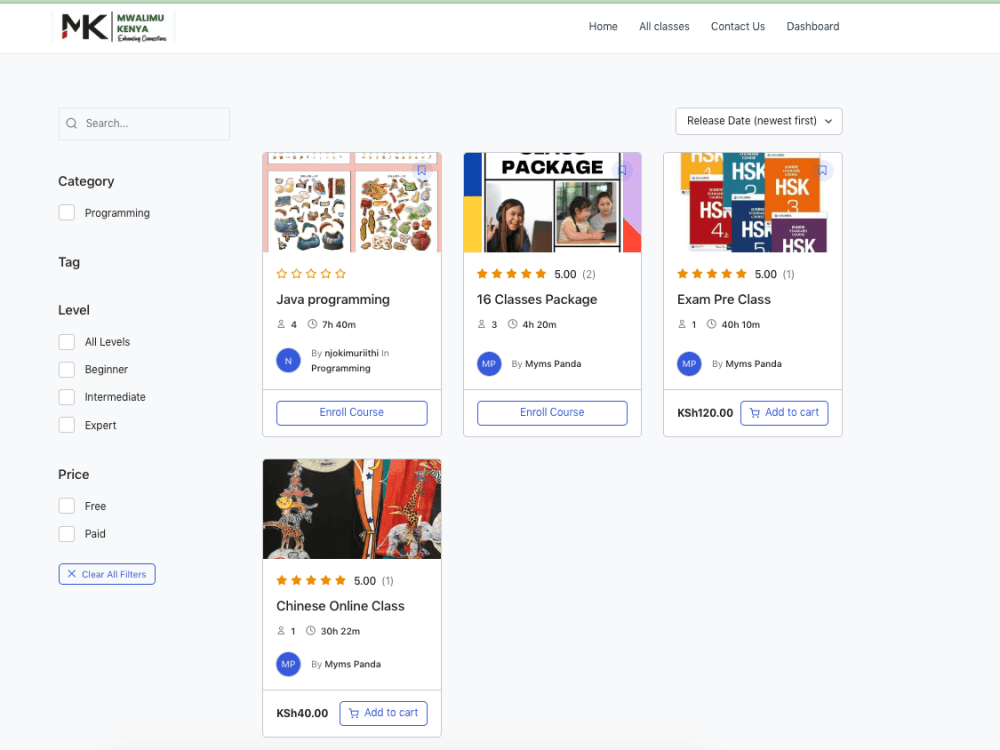The width and height of the screenshot is (1000, 750).
Task: Open the Exam Pre Class title
Action: click(x=724, y=299)
